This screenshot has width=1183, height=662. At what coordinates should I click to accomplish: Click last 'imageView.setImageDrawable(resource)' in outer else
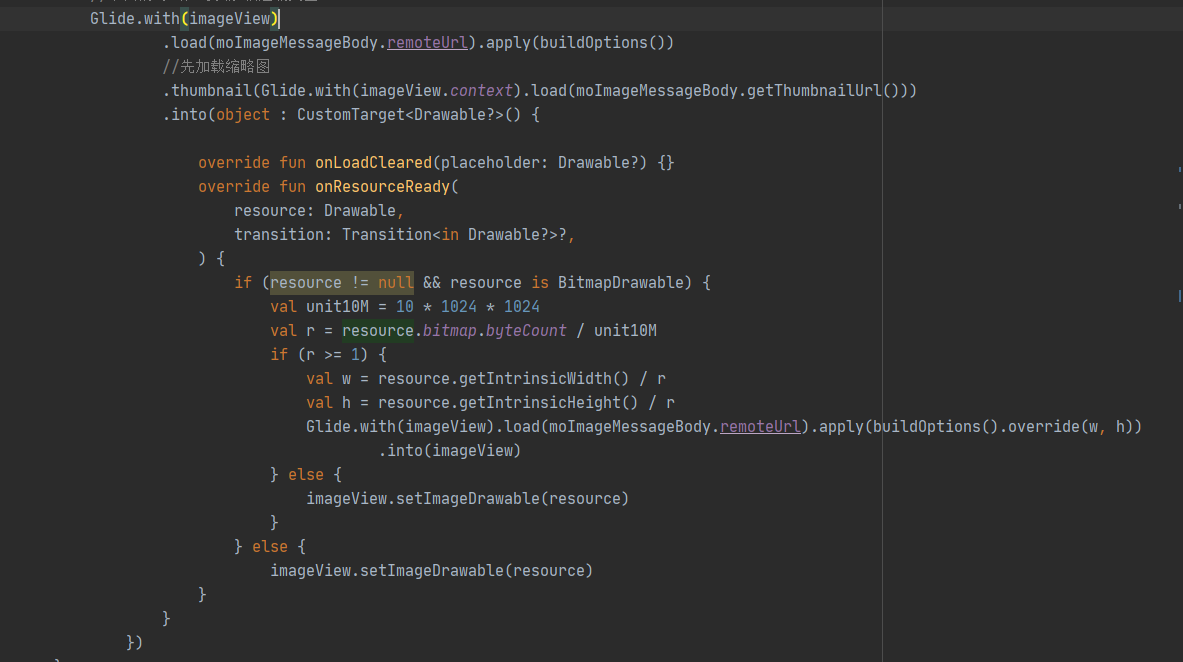pos(432,571)
